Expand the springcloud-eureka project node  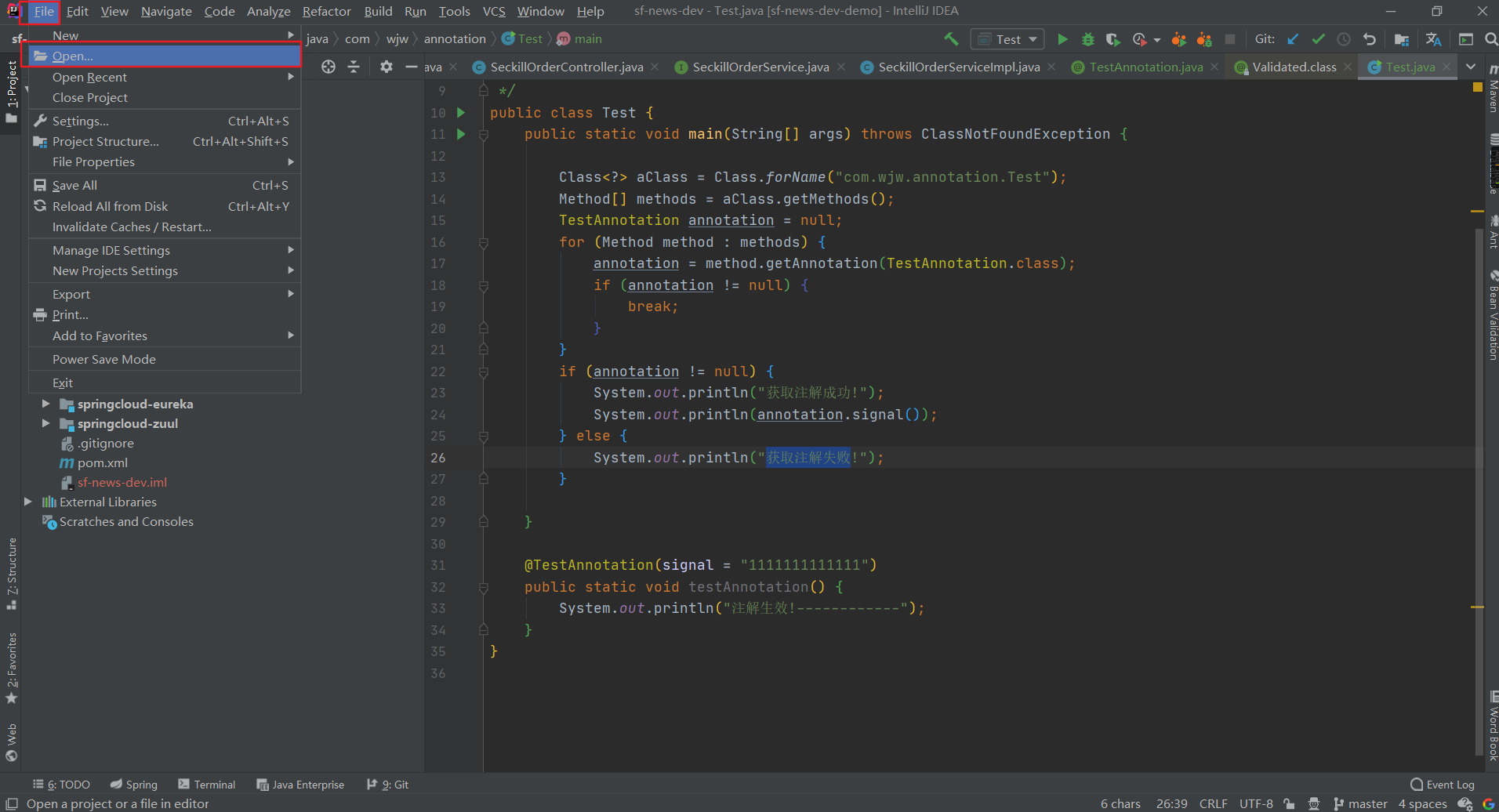click(45, 404)
